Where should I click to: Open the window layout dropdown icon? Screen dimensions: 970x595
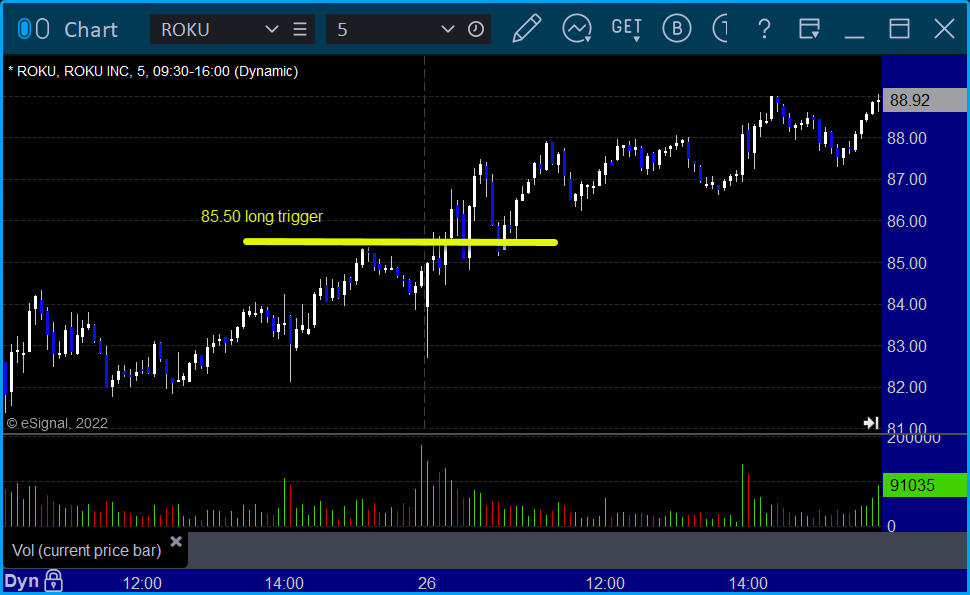pos(809,28)
